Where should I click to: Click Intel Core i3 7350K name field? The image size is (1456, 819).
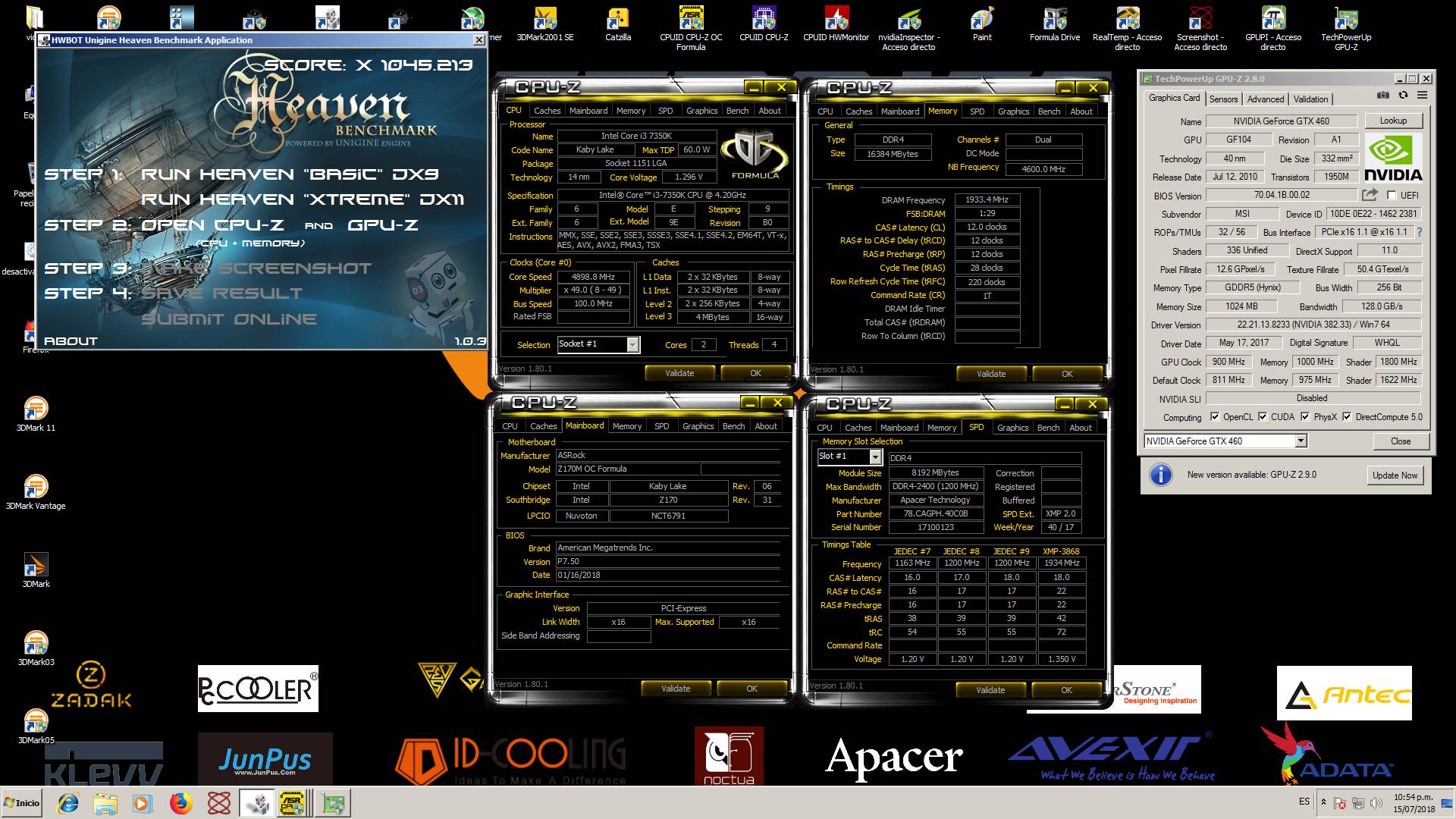pyautogui.click(x=637, y=136)
